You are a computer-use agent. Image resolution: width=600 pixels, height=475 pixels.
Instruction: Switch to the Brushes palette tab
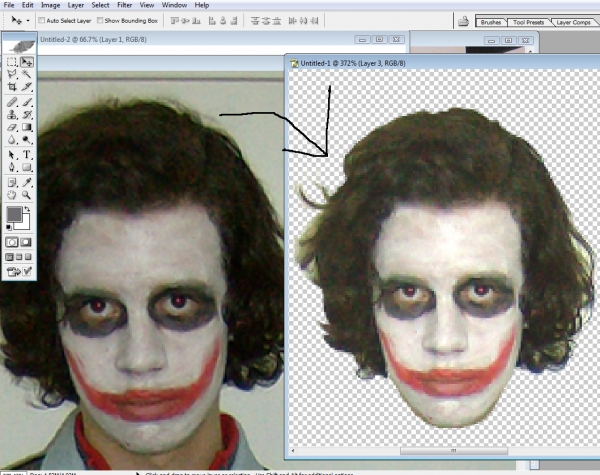(x=491, y=22)
